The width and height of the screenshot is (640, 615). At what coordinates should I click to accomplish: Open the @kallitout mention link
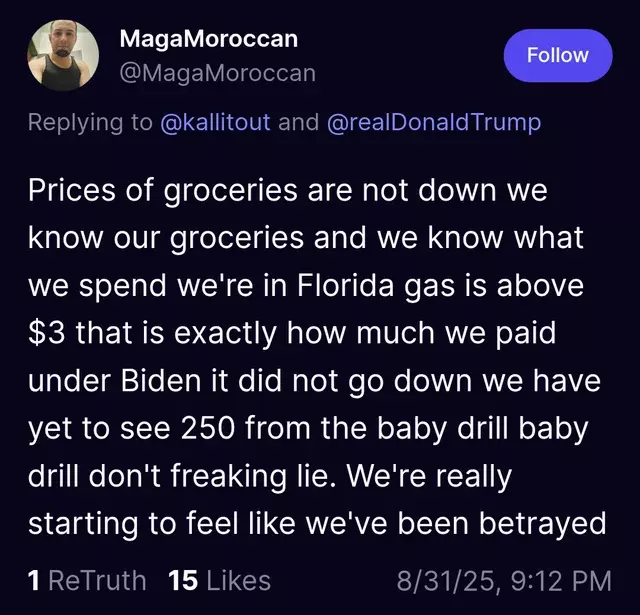tap(216, 122)
